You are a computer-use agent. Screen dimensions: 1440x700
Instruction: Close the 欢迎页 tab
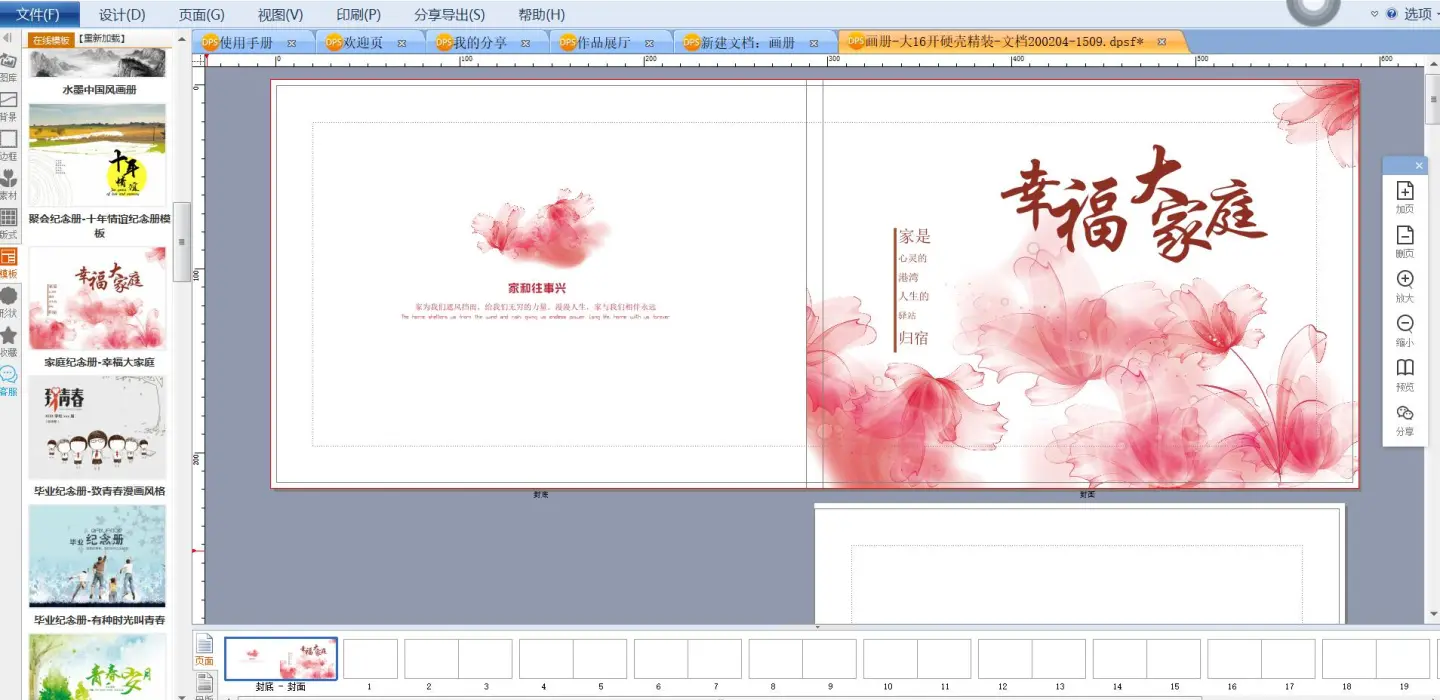[x=402, y=43]
